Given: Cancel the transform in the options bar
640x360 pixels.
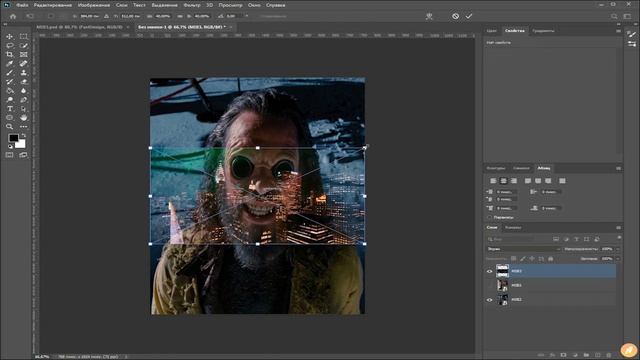Looking at the screenshot, I should [x=455, y=16].
